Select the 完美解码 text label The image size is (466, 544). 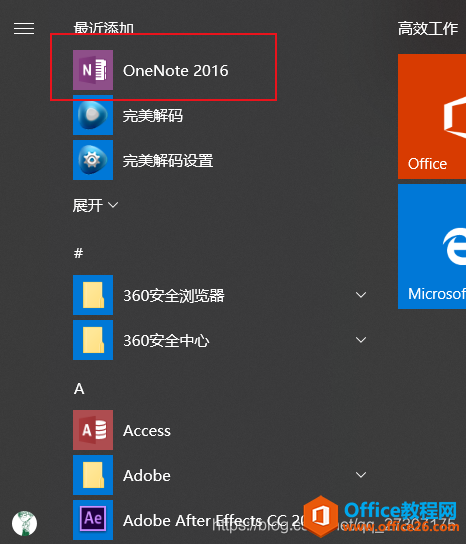tap(153, 116)
